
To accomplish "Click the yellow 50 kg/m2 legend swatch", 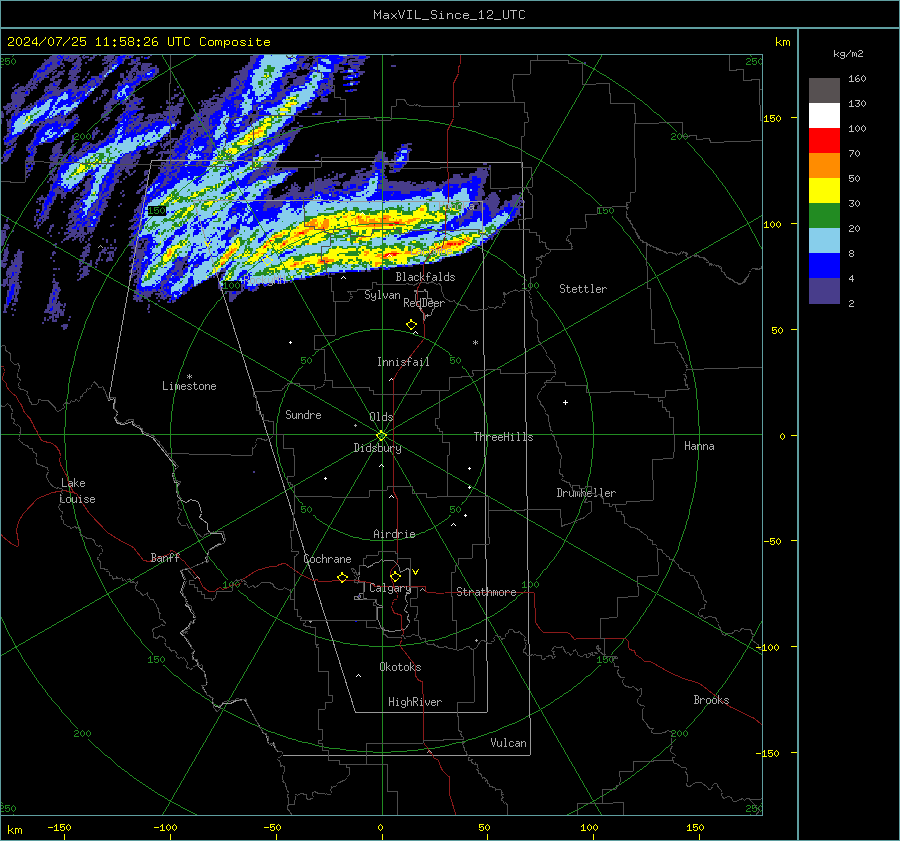I will [824, 191].
